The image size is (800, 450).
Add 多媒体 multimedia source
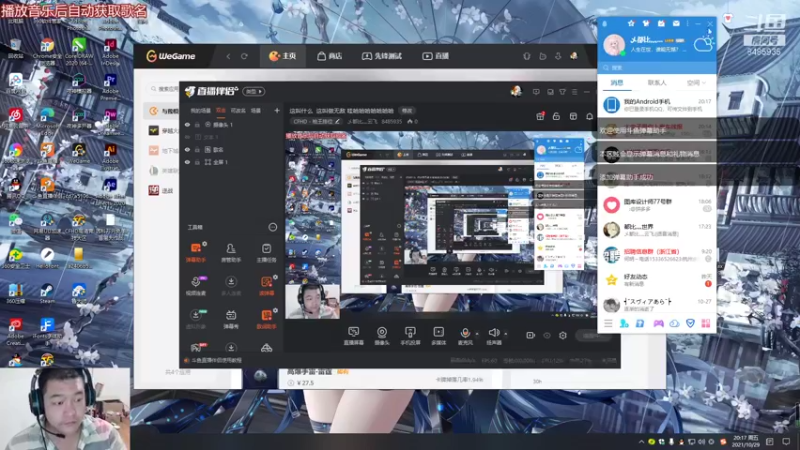coord(438,336)
